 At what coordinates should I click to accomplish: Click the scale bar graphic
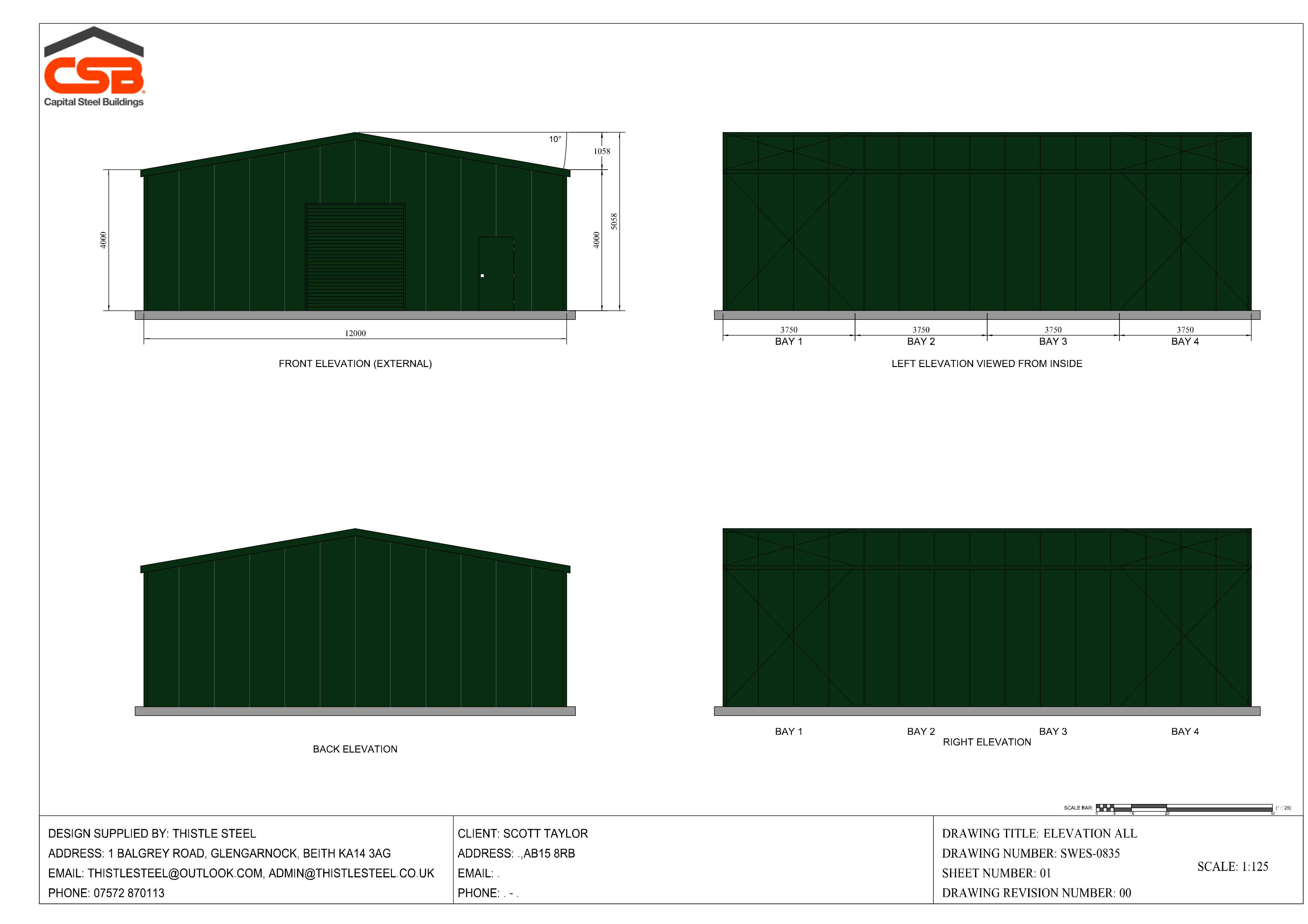(x=1184, y=808)
